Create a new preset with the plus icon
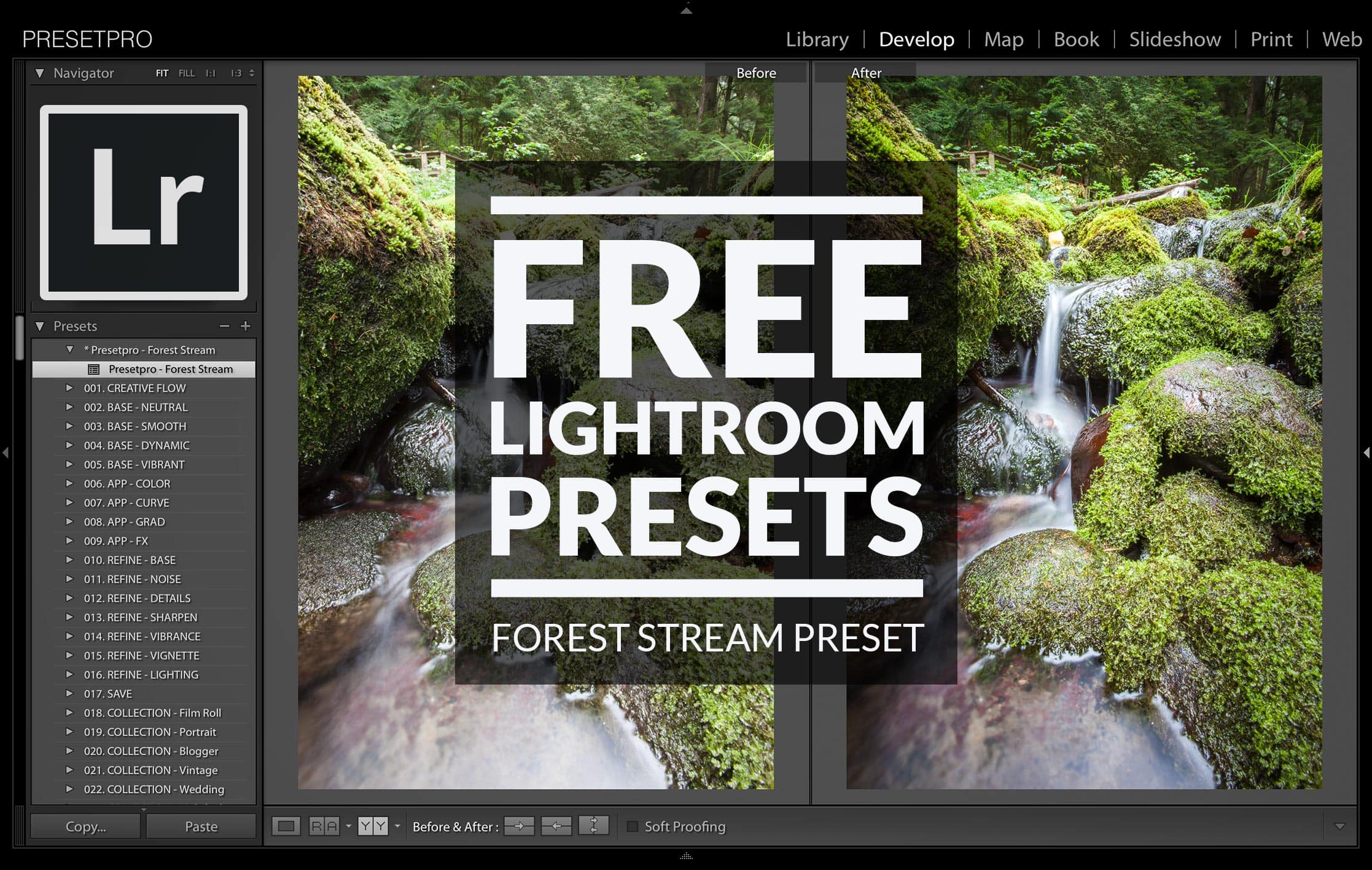The height and width of the screenshot is (870, 1372). pyautogui.click(x=244, y=326)
